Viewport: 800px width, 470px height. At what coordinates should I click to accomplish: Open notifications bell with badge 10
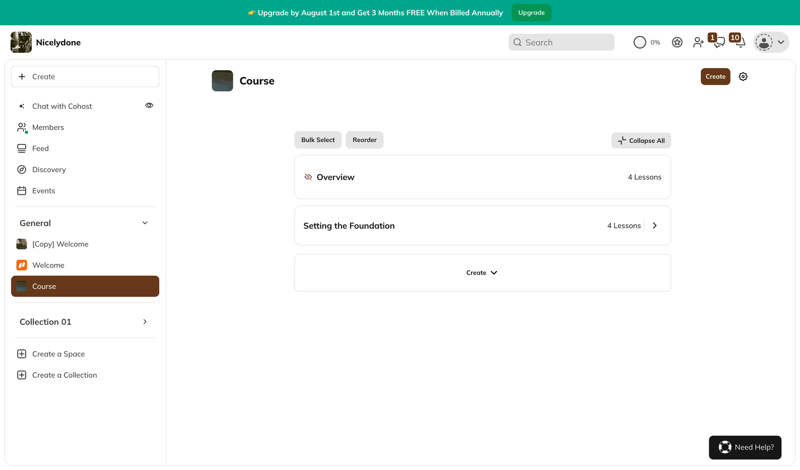click(738, 41)
